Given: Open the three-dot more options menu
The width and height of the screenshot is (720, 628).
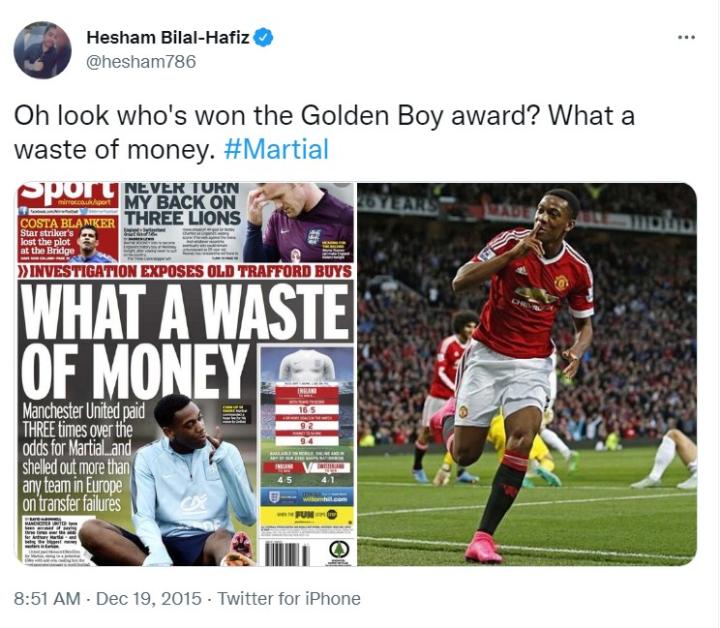Looking at the screenshot, I should [686, 38].
